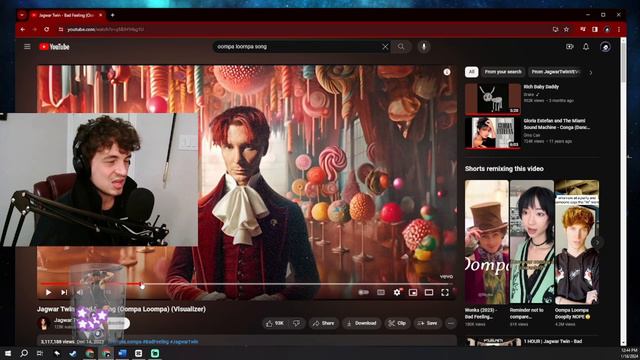
Task: Show more filter chips with the arrow
Action: [x=591, y=72]
